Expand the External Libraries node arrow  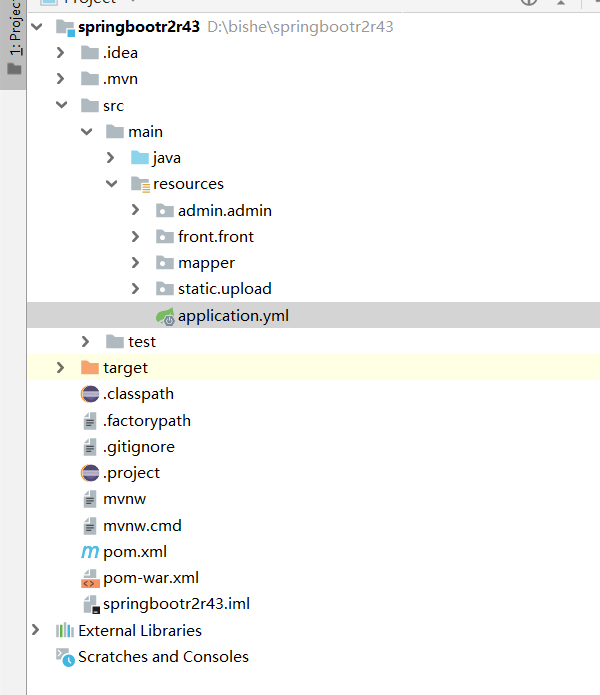tap(37, 631)
